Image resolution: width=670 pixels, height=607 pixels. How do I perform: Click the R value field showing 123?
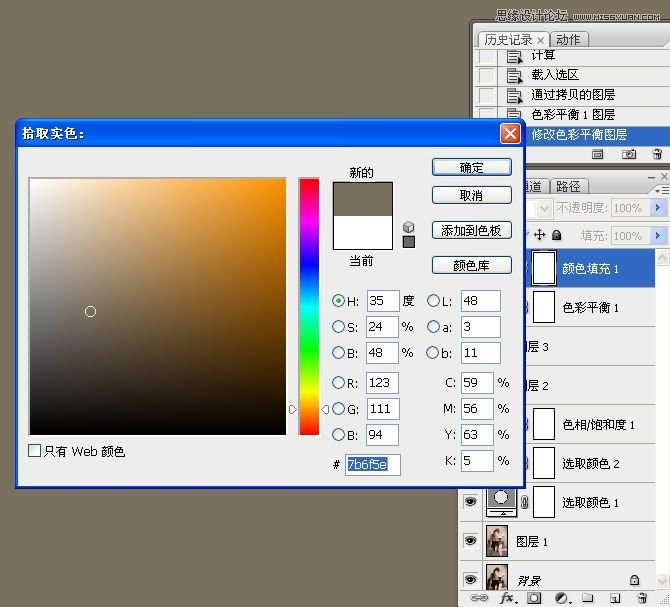382,383
